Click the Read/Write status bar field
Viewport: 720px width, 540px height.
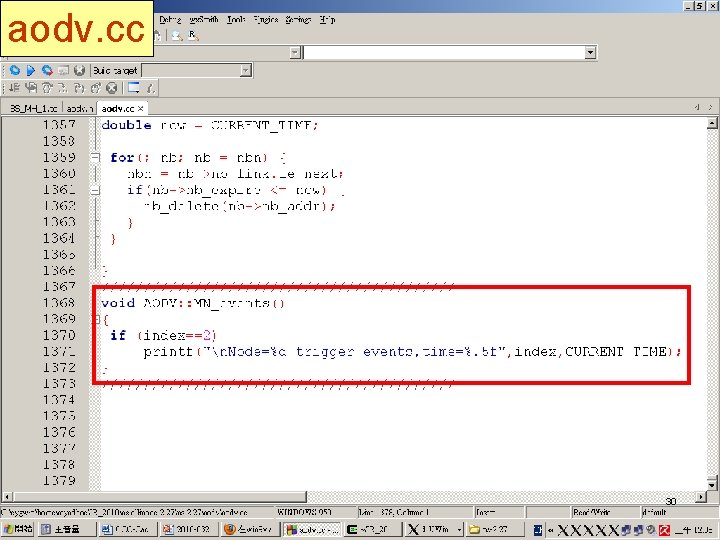[605, 512]
